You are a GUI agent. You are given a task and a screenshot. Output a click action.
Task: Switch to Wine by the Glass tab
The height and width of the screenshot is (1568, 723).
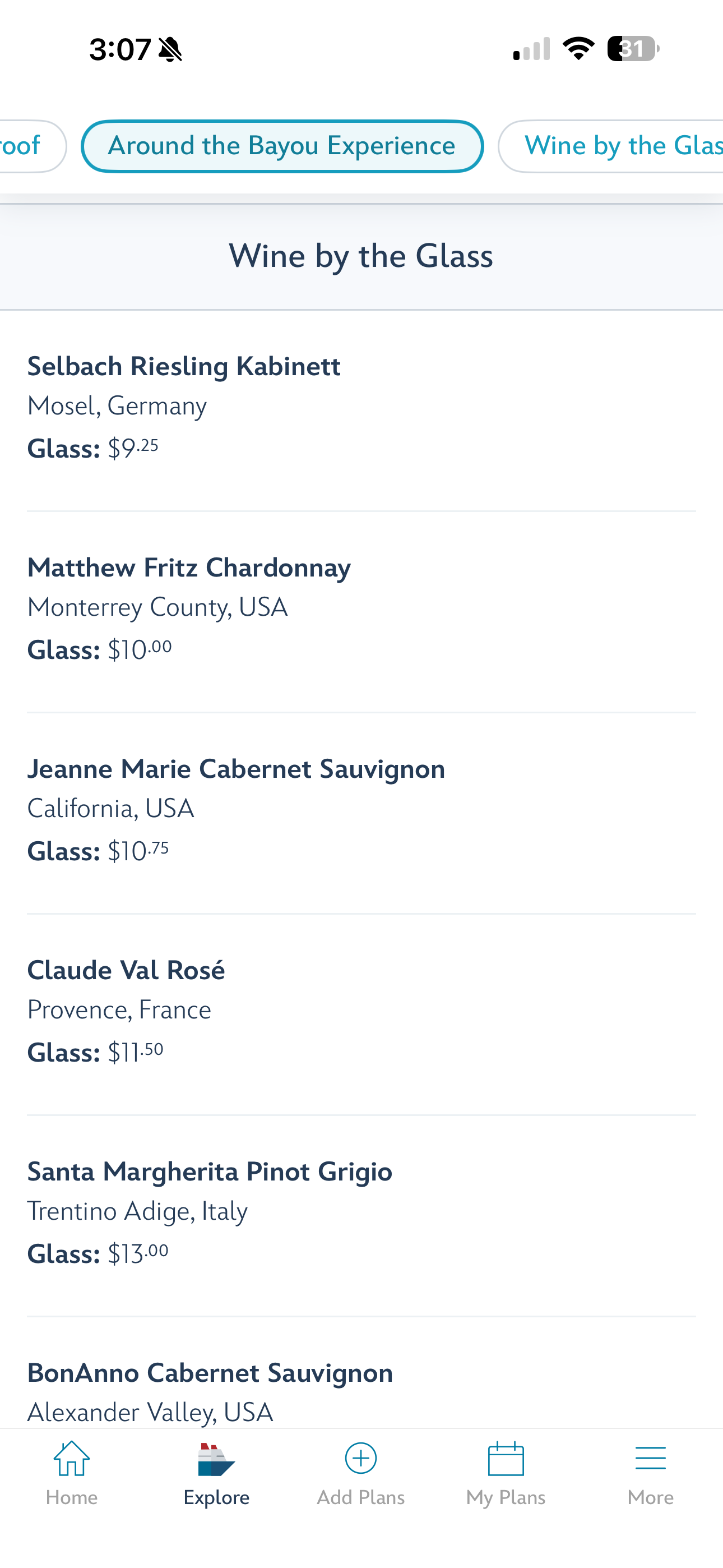(x=611, y=146)
